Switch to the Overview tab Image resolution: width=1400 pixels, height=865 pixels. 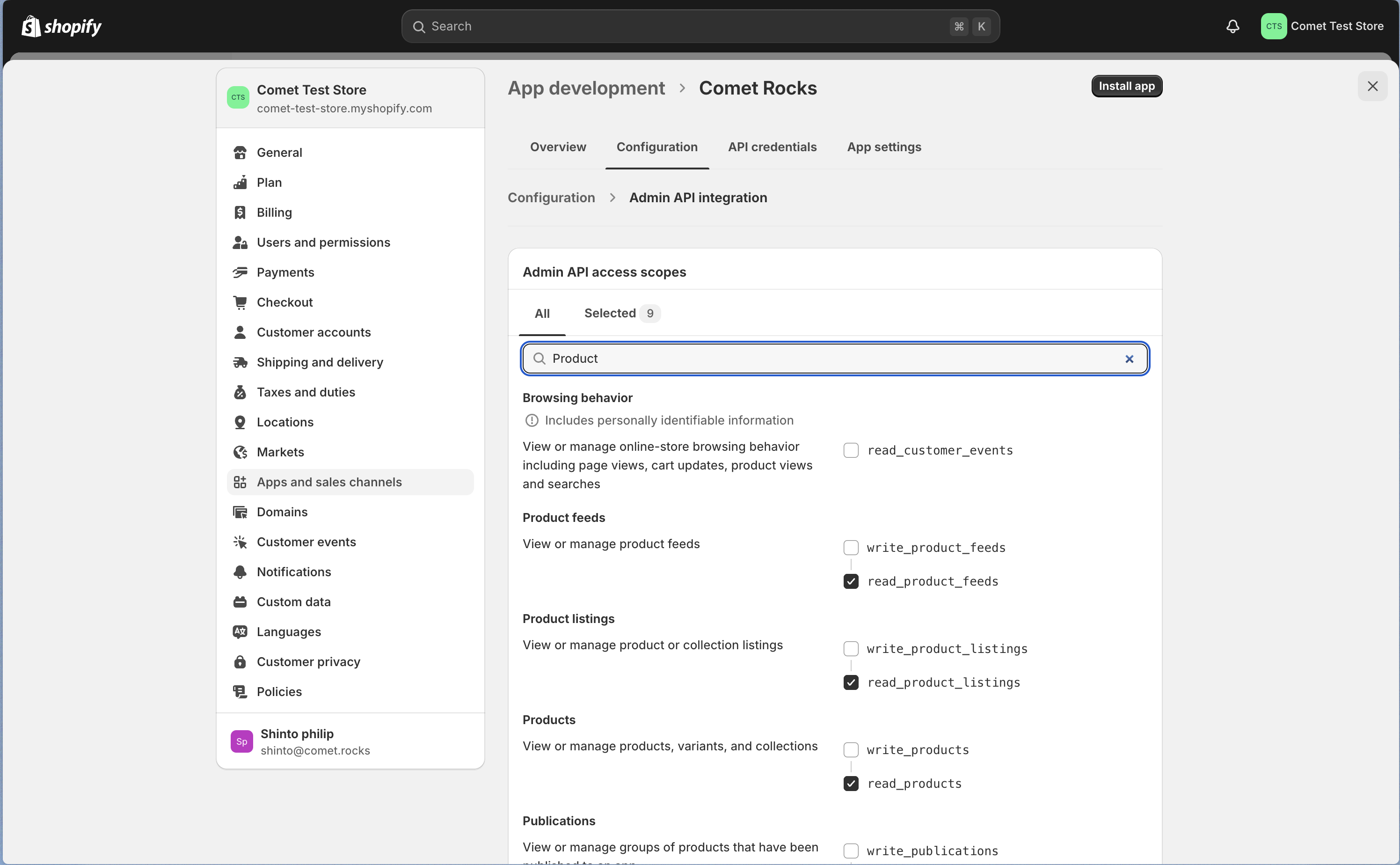[558, 147]
